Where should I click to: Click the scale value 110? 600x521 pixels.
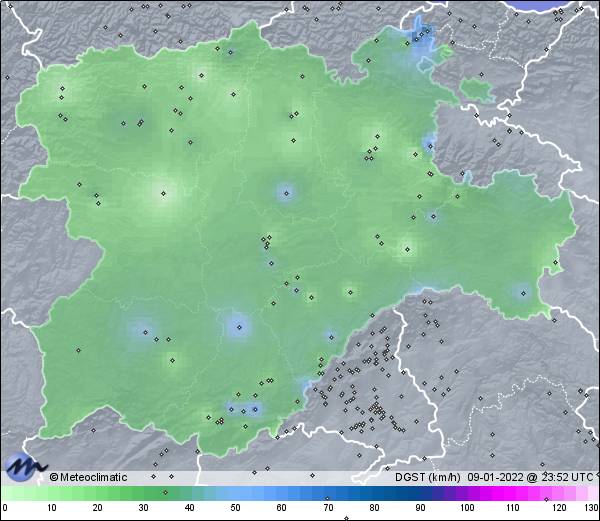tap(513, 508)
